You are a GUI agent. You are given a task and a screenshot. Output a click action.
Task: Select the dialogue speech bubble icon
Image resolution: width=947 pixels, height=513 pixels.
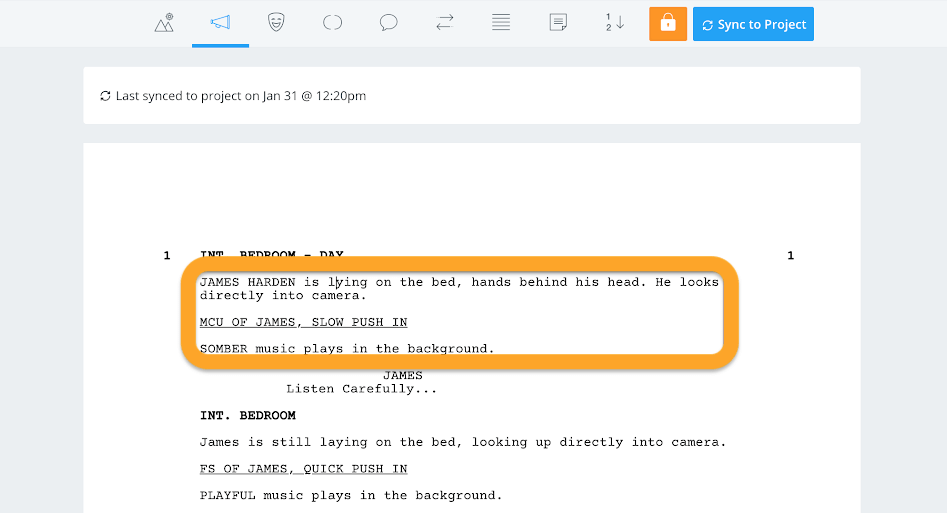tap(388, 23)
